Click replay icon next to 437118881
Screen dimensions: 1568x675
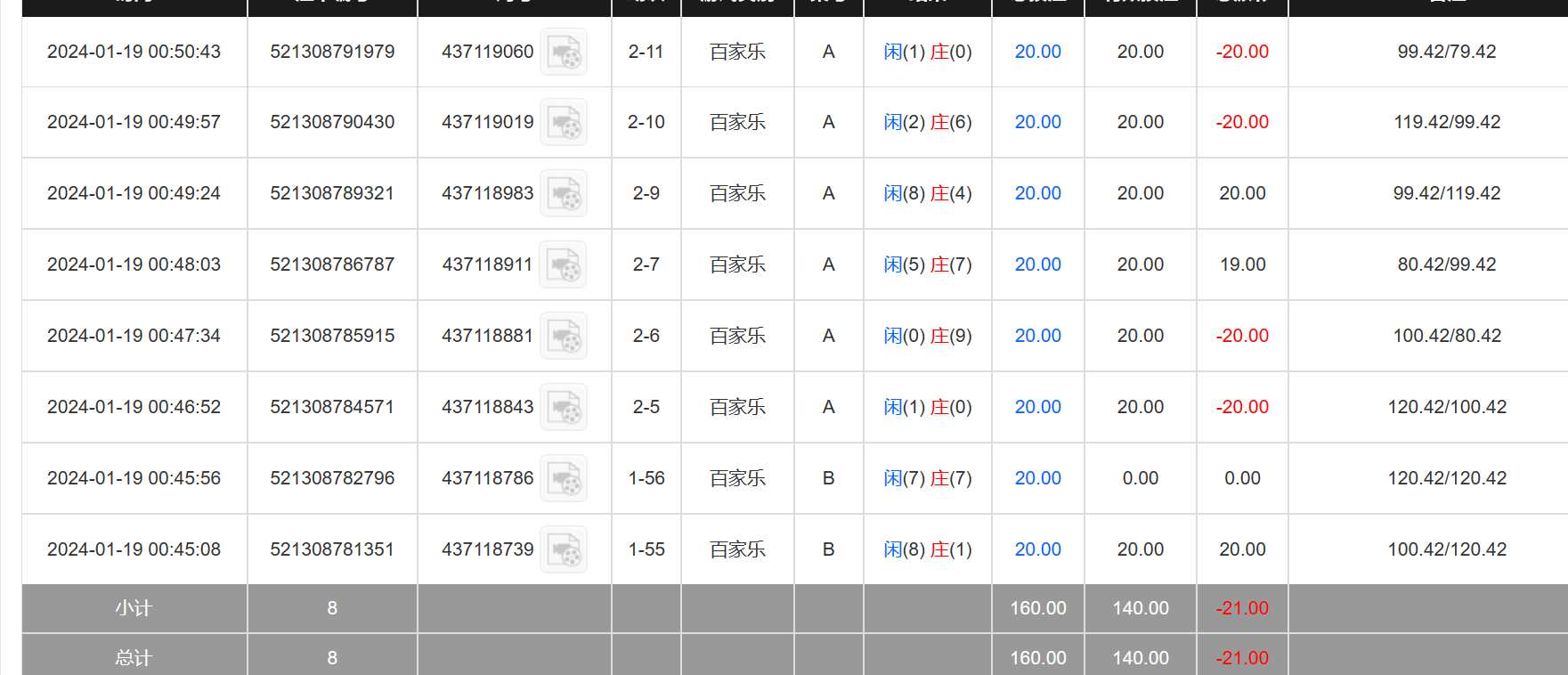coord(564,336)
